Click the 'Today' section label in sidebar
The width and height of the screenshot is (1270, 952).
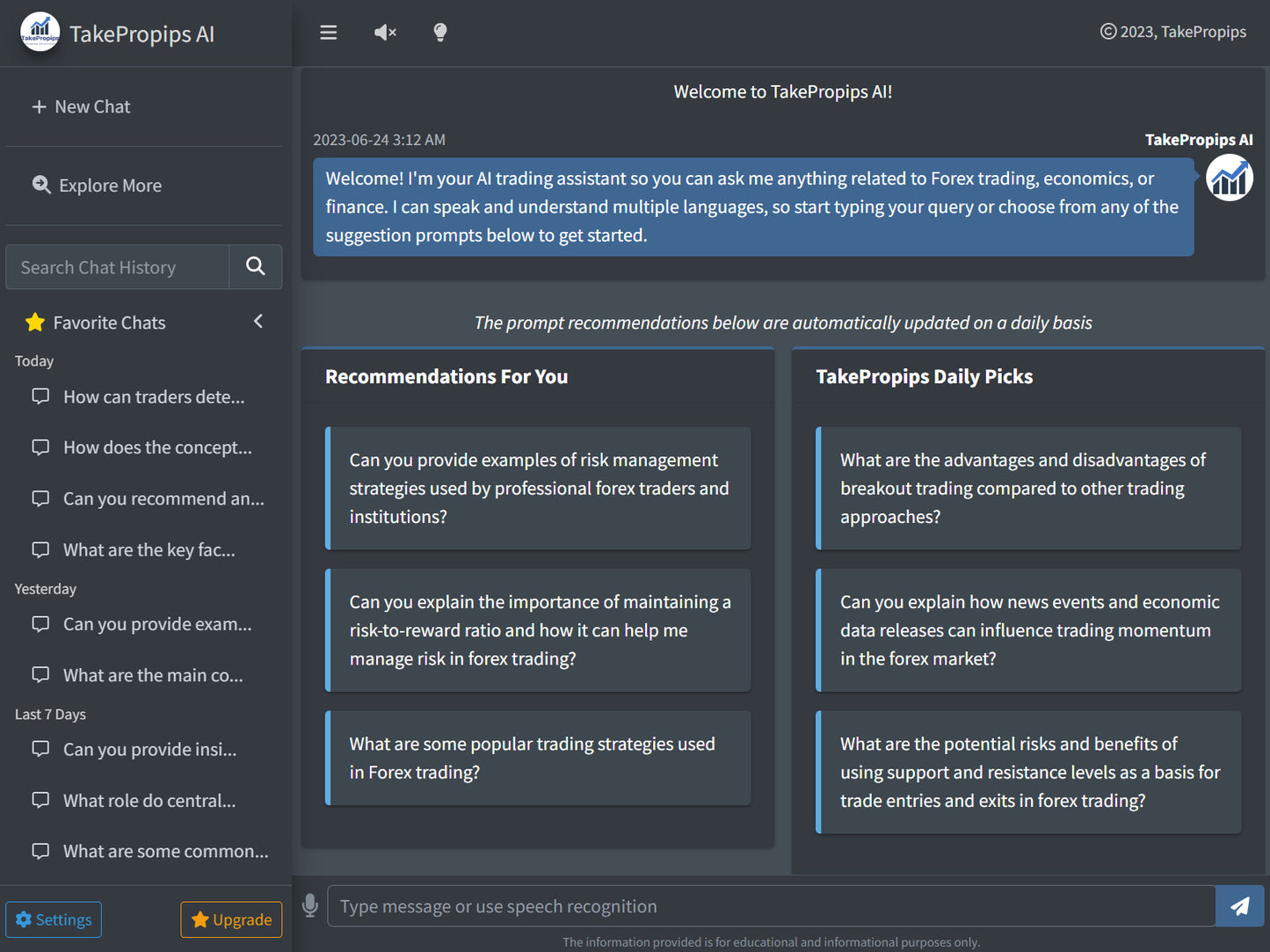(x=34, y=361)
